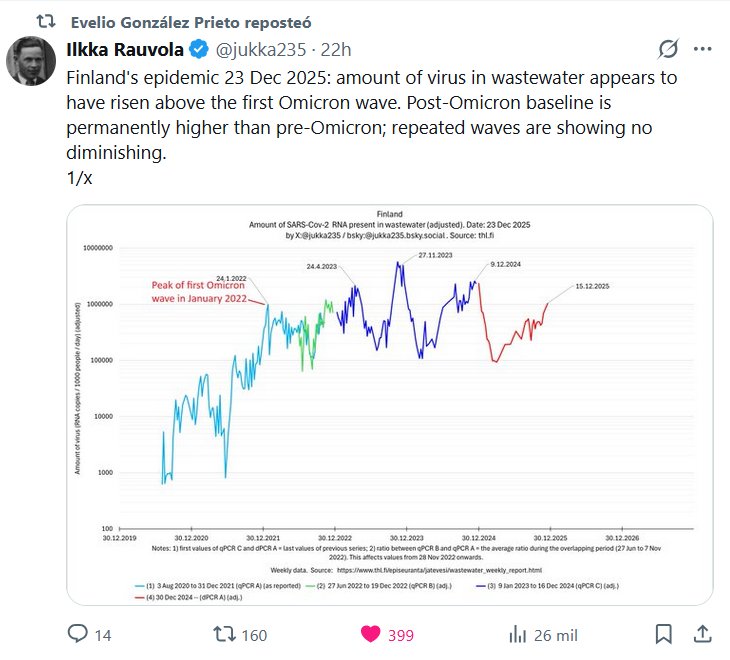Click the share upload icon
Image resolution: width=730 pixels, height=660 pixels.
tap(702, 634)
